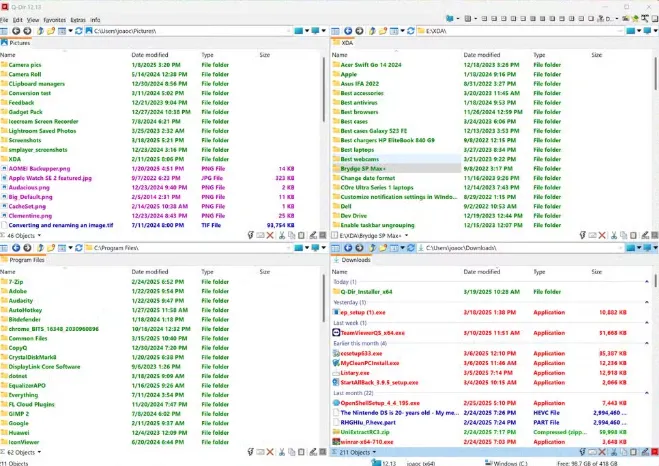Go up one level in Pictures pane
This screenshot has height=466, width=659.
pos(40,31)
